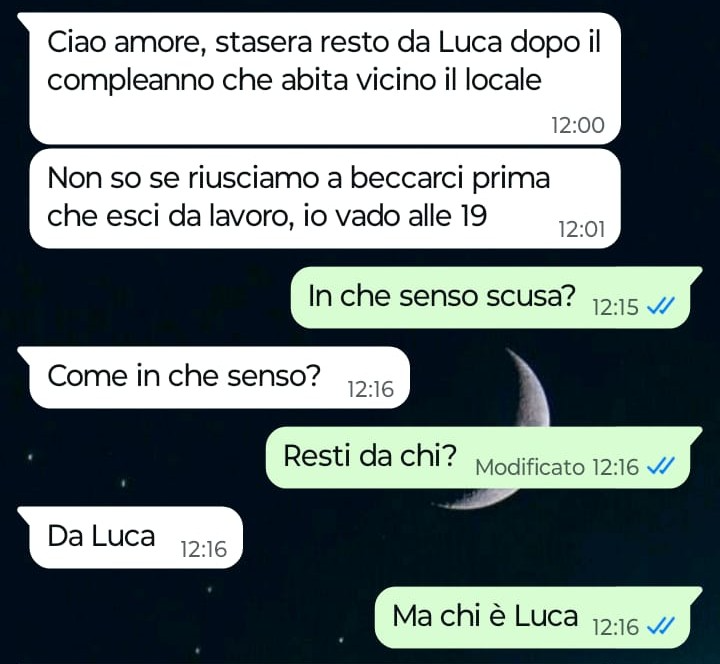Tap the 'Da Luca' received message
720x664 pixels.
click(130, 537)
